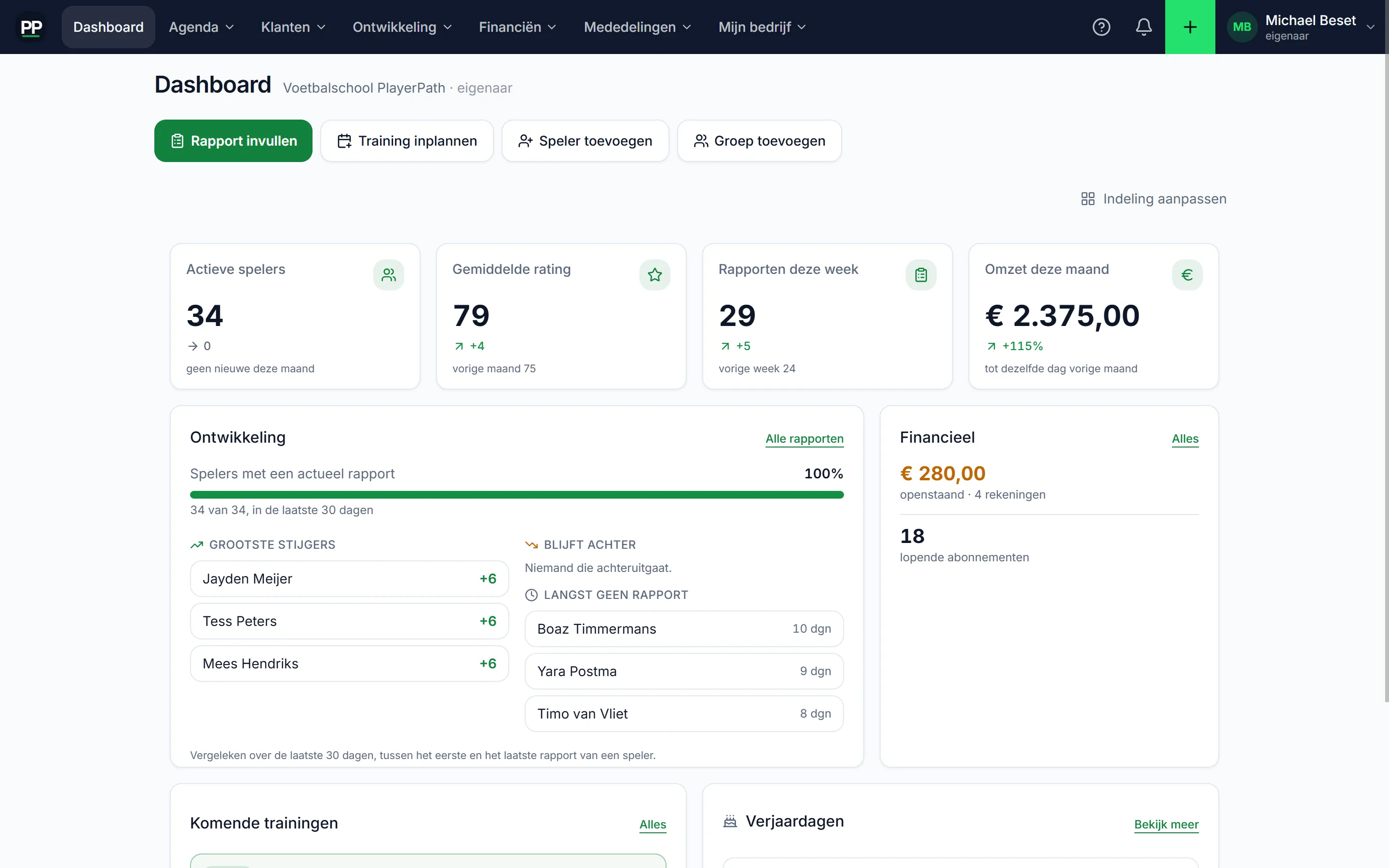
Task: Open the notifications bell
Action: tap(1144, 27)
